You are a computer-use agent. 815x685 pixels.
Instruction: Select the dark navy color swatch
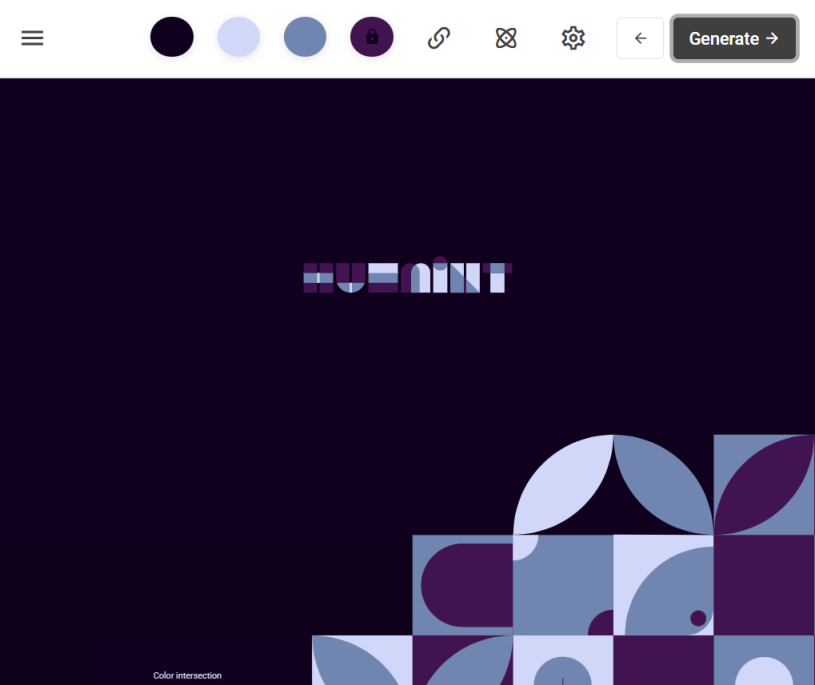pos(172,38)
